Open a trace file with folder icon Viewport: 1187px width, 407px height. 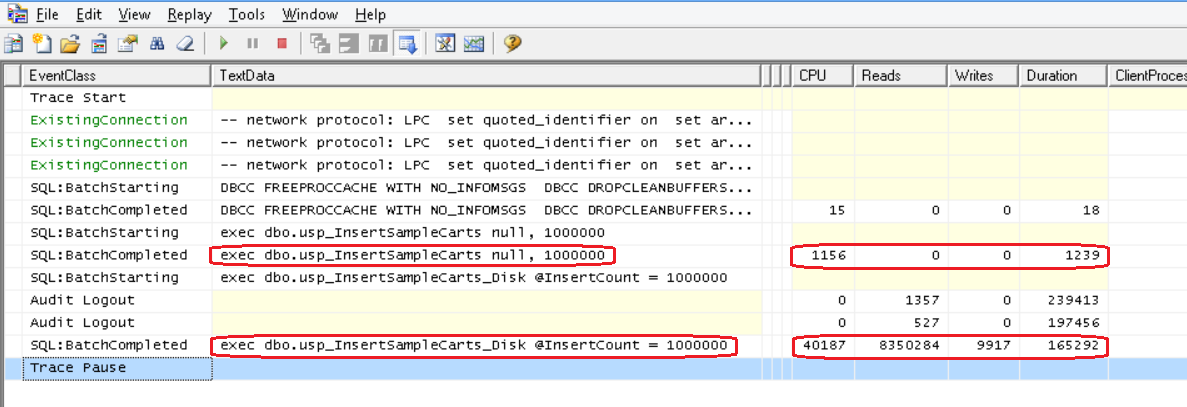click(70, 44)
